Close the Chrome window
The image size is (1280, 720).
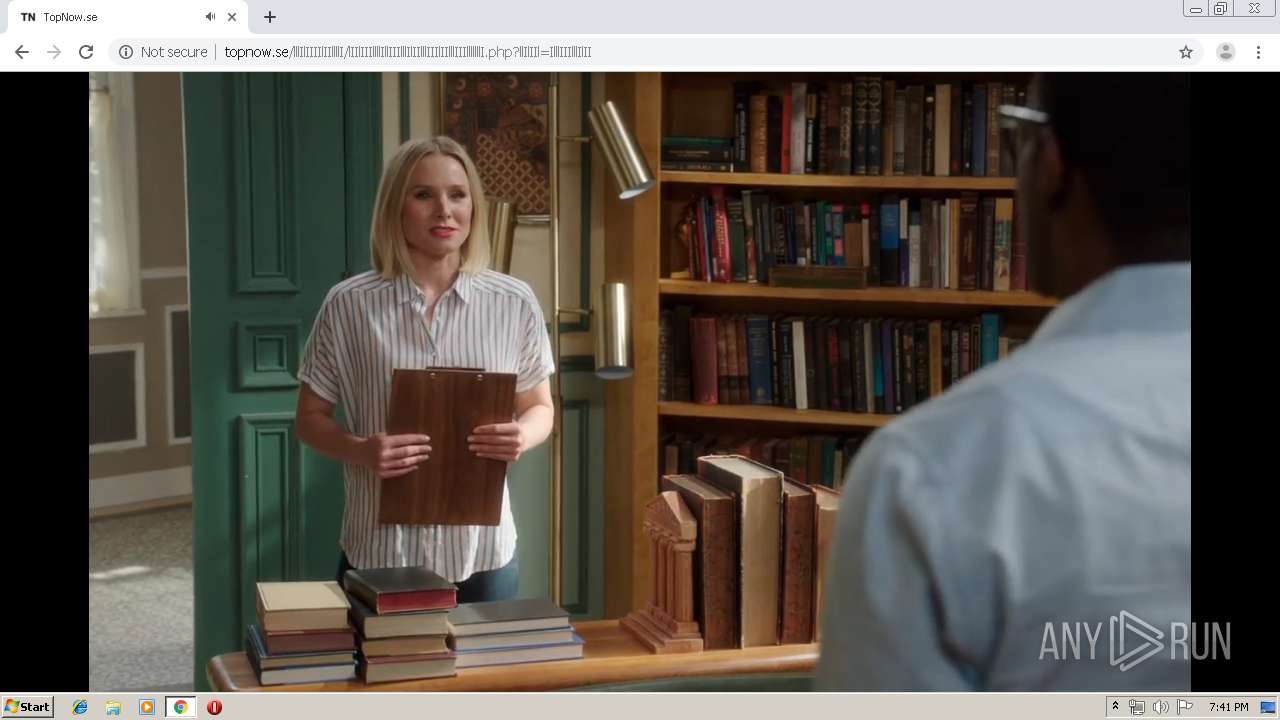1254,9
